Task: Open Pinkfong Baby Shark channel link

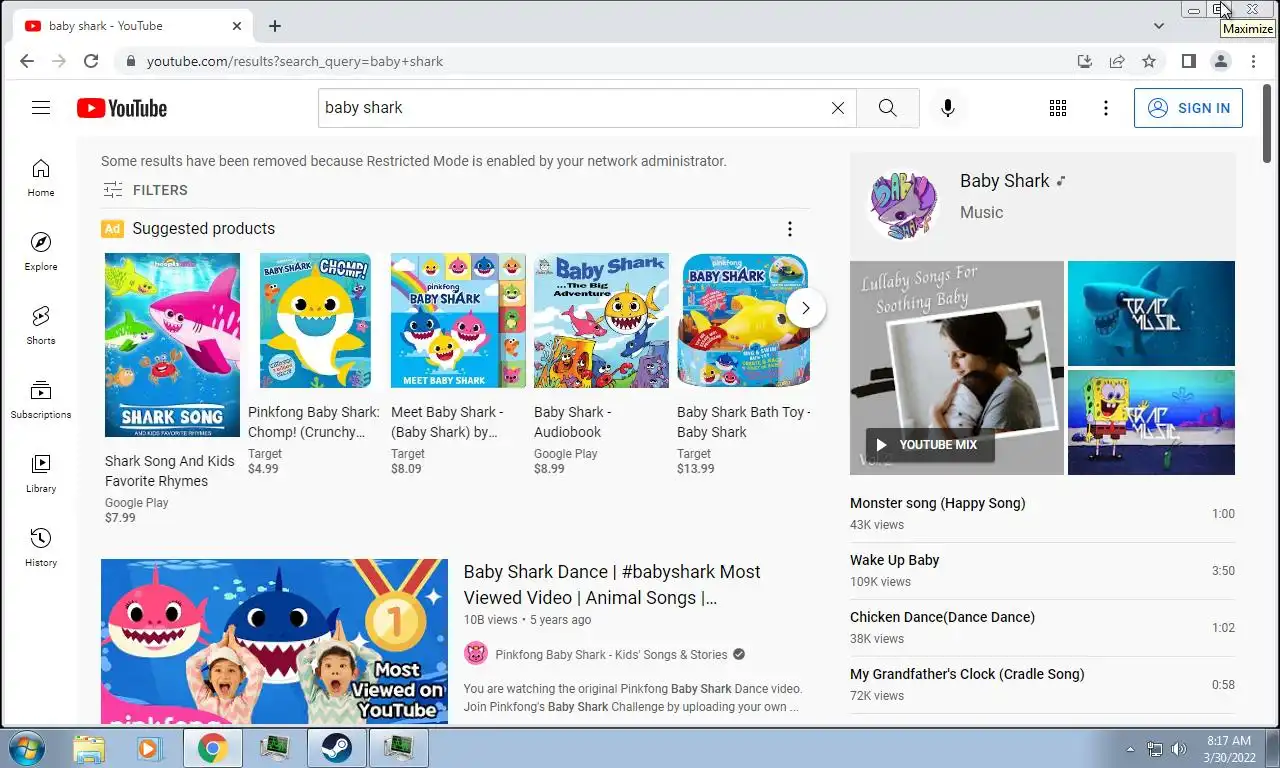Action: click(611, 655)
